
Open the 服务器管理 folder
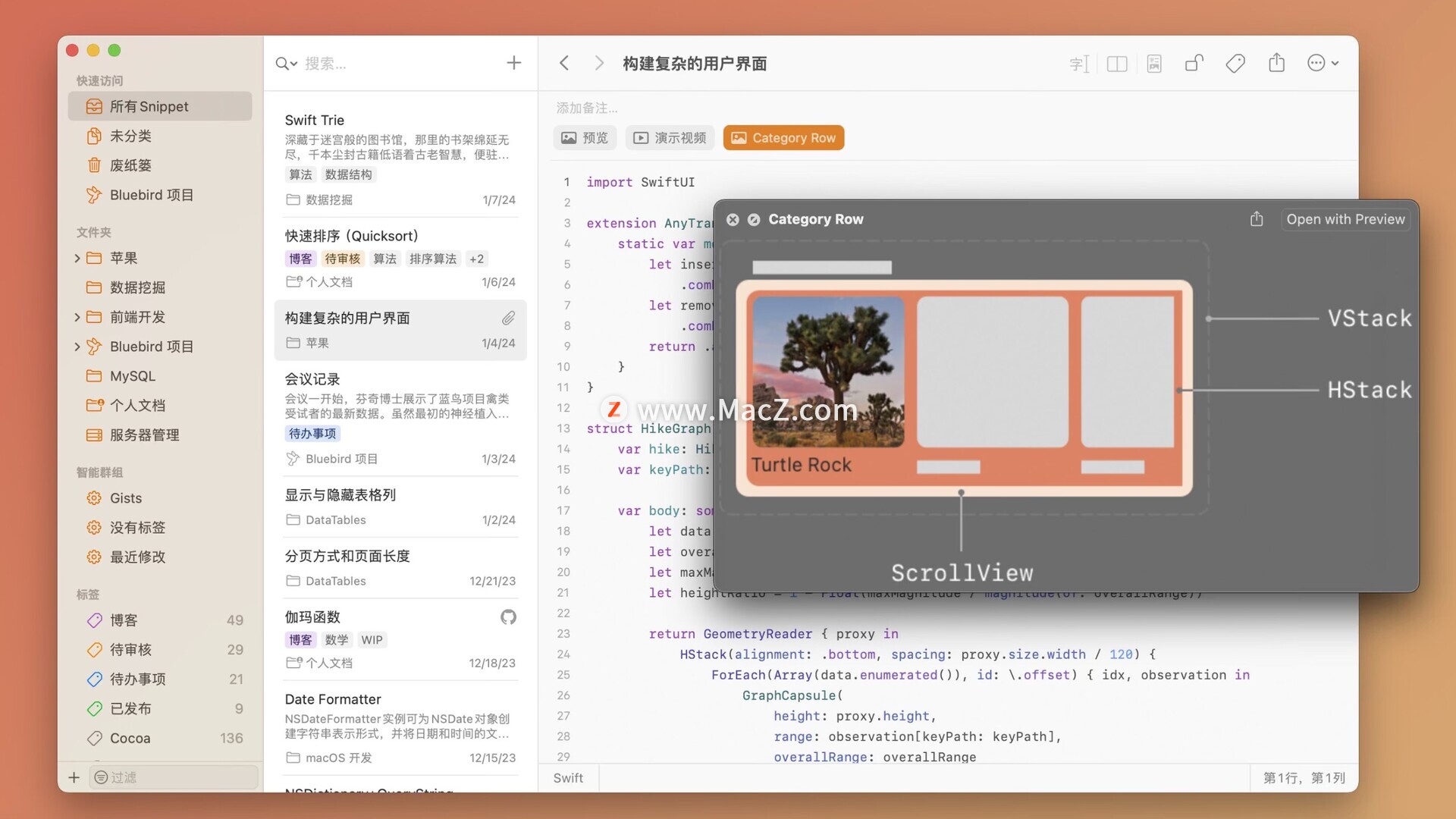point(160,435)
